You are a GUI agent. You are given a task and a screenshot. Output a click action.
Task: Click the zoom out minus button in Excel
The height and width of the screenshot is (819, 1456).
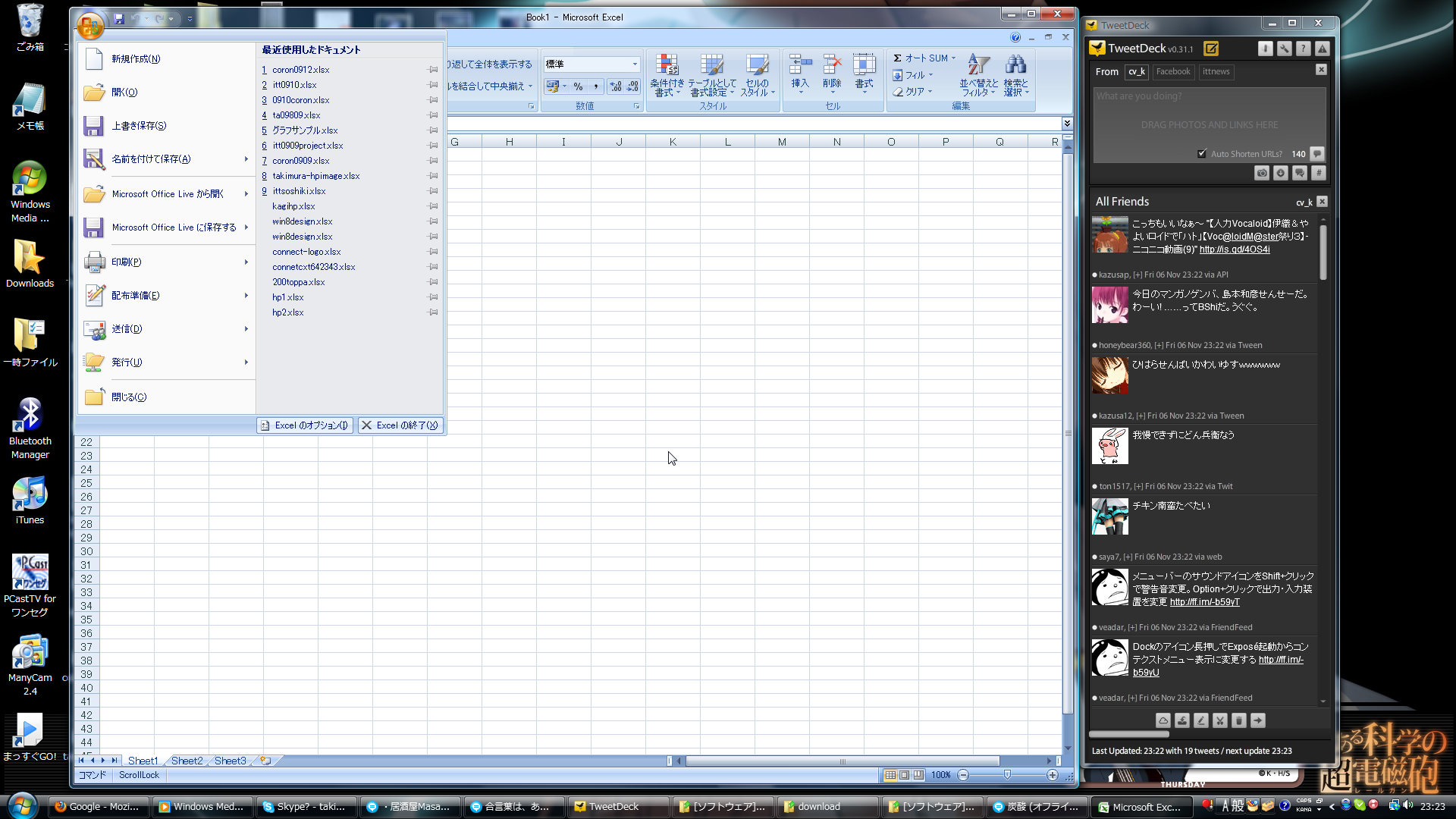pos(963,775)
